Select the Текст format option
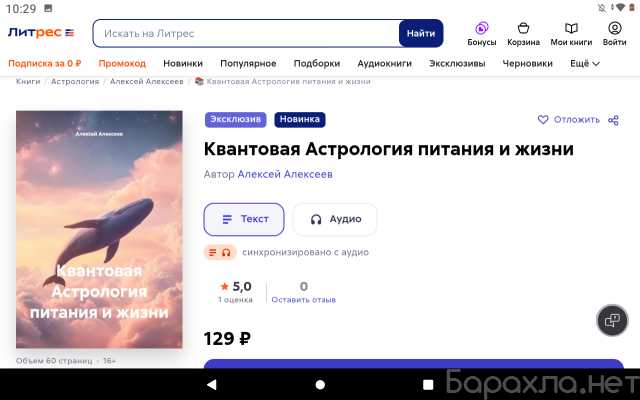 coord(244,219)
